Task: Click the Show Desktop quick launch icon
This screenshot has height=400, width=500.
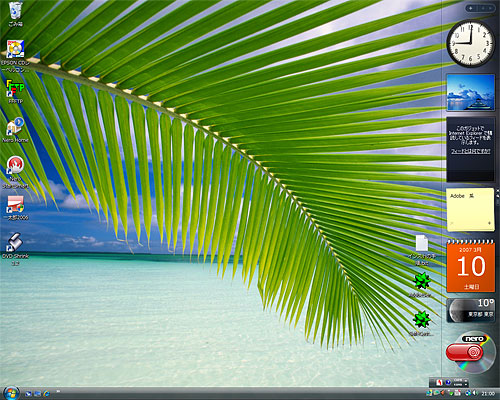Action: 28,394
